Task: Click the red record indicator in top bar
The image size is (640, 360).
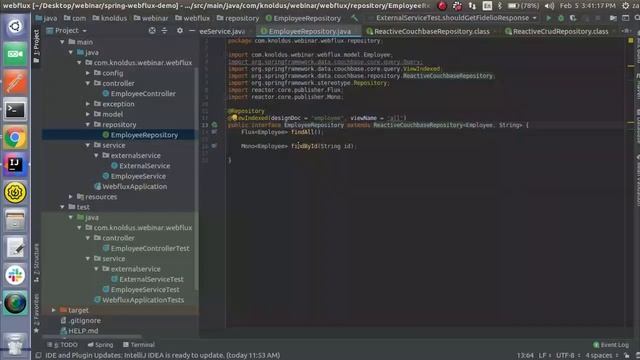Action: pos(442,6)
